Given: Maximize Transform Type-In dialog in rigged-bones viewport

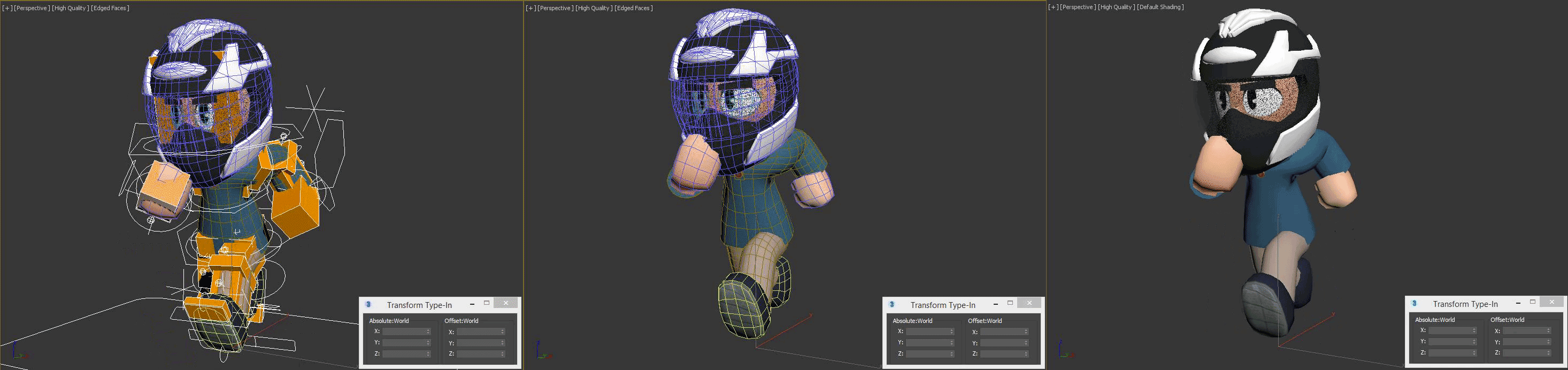Looking at the screenshot, I should [x=486, y=303].
